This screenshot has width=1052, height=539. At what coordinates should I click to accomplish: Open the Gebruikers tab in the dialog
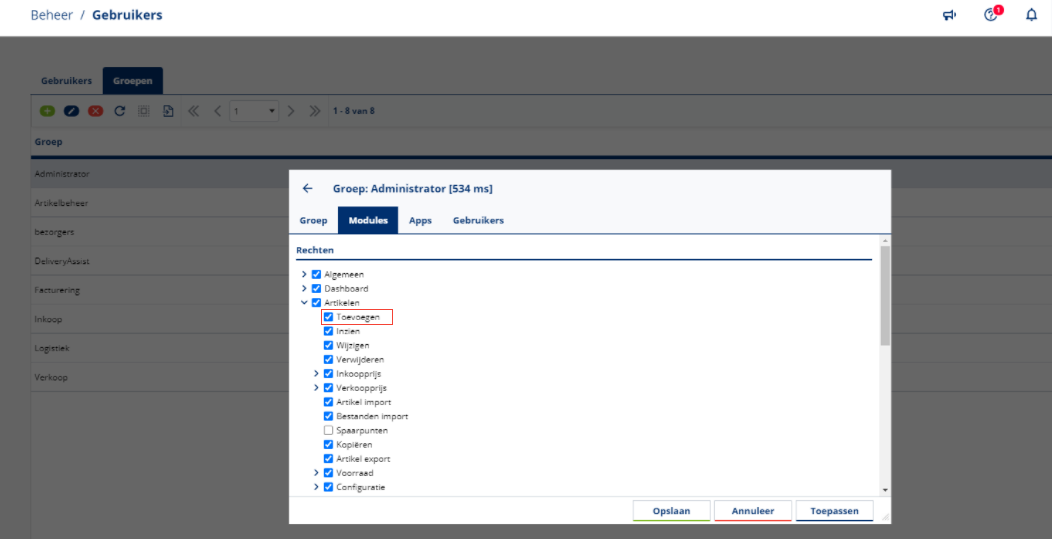(x=478, y=220)
